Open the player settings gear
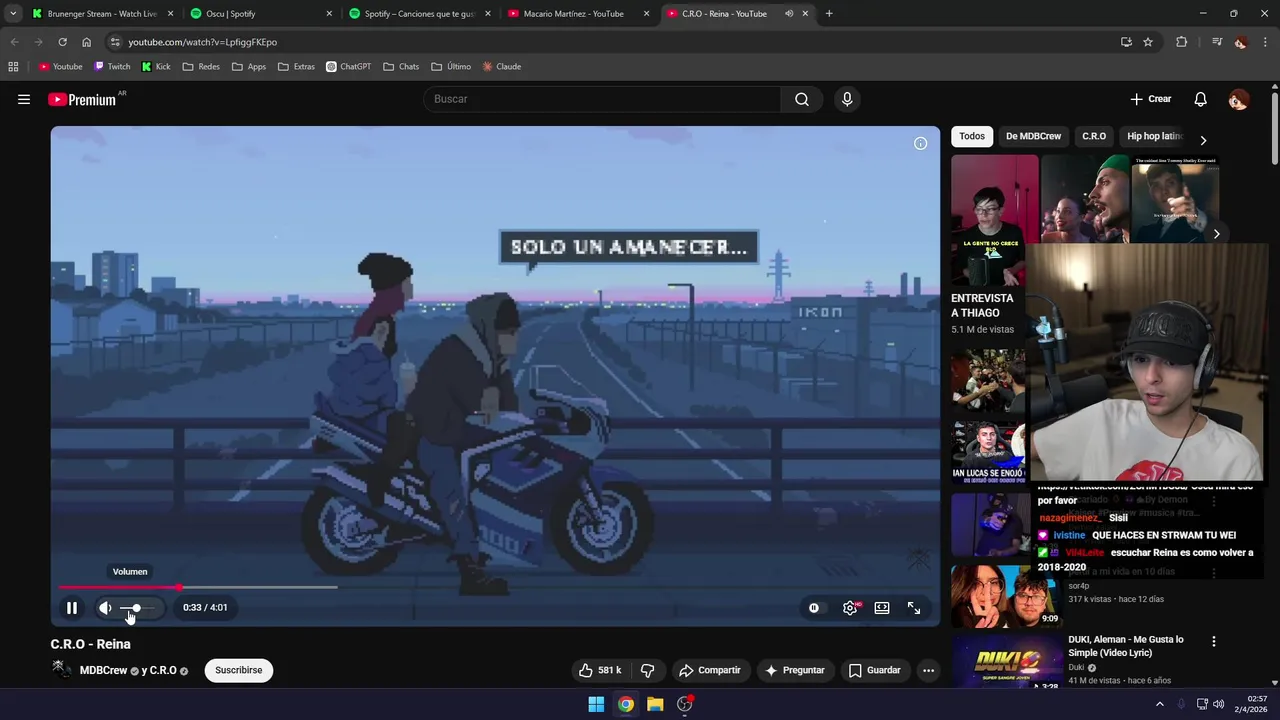1280x720 pixels. (x=850, y=607)
